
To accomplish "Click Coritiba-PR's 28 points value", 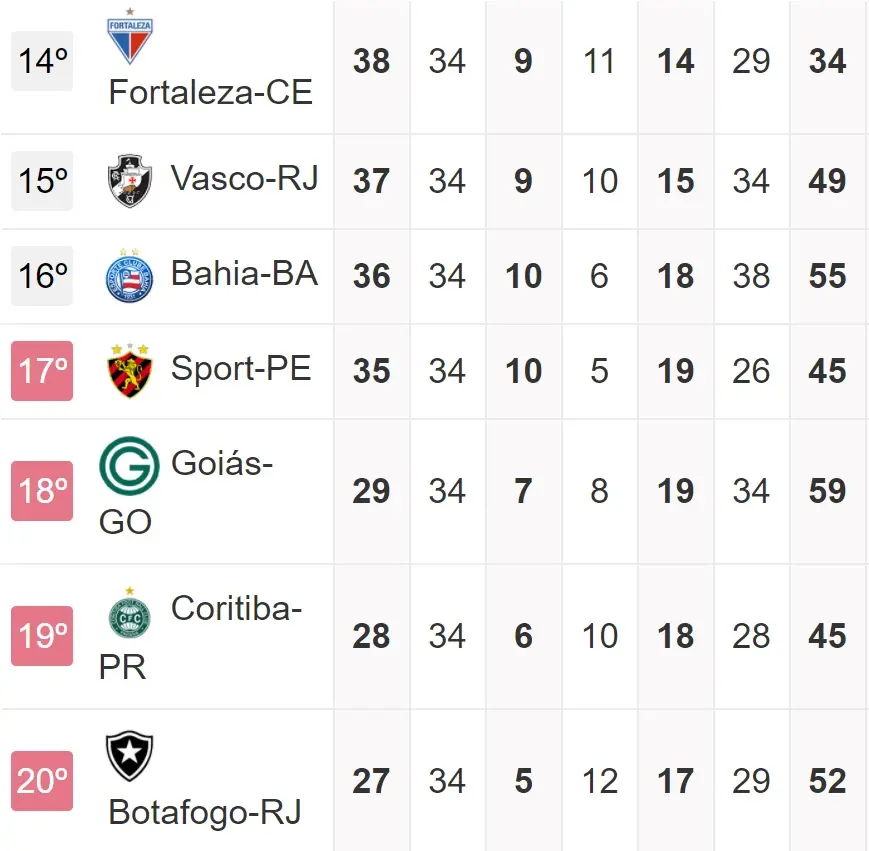I will 371,637.
